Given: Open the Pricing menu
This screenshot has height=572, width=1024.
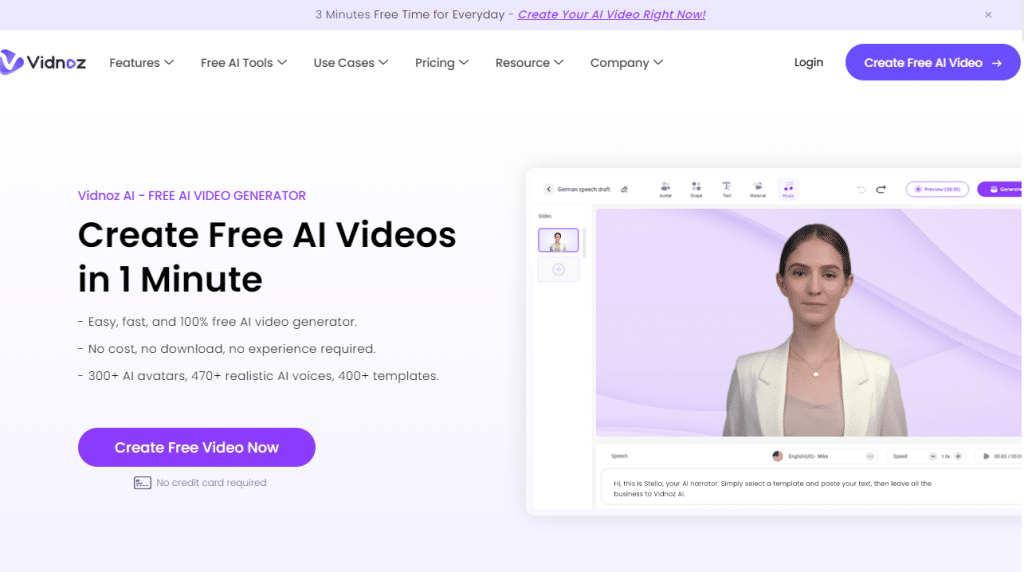Looking at the screenshot, I should (441, 63).
